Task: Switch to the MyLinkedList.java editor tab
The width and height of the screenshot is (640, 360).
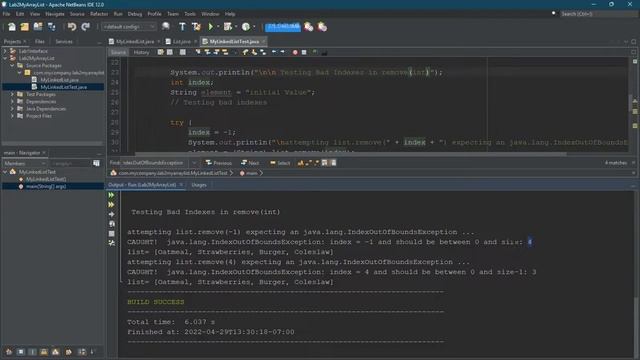Action: tap(135, 42)
